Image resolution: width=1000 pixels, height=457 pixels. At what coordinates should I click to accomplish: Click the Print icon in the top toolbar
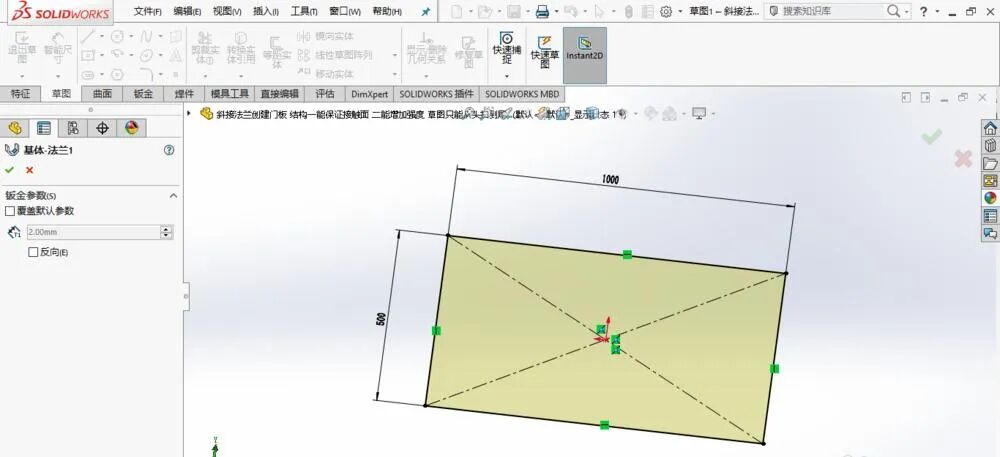[x=542, y=11]
